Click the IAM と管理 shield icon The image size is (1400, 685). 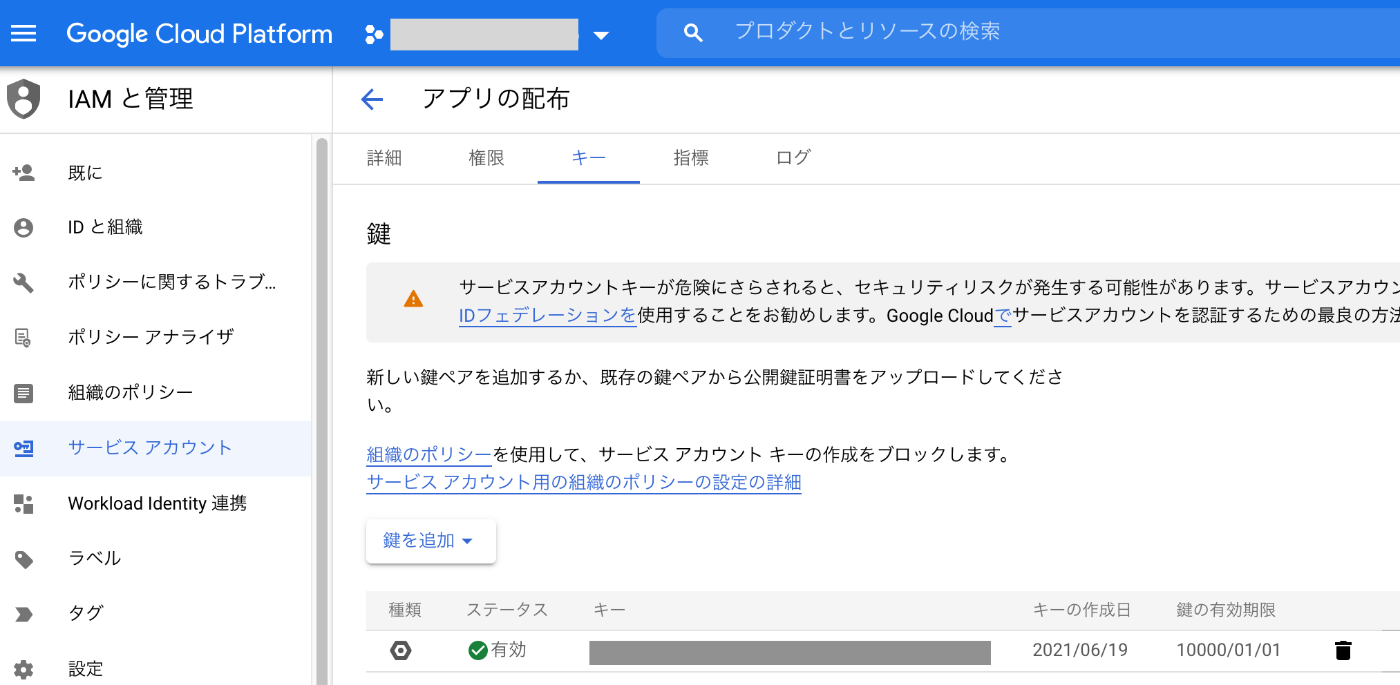(x=23, y=99)
